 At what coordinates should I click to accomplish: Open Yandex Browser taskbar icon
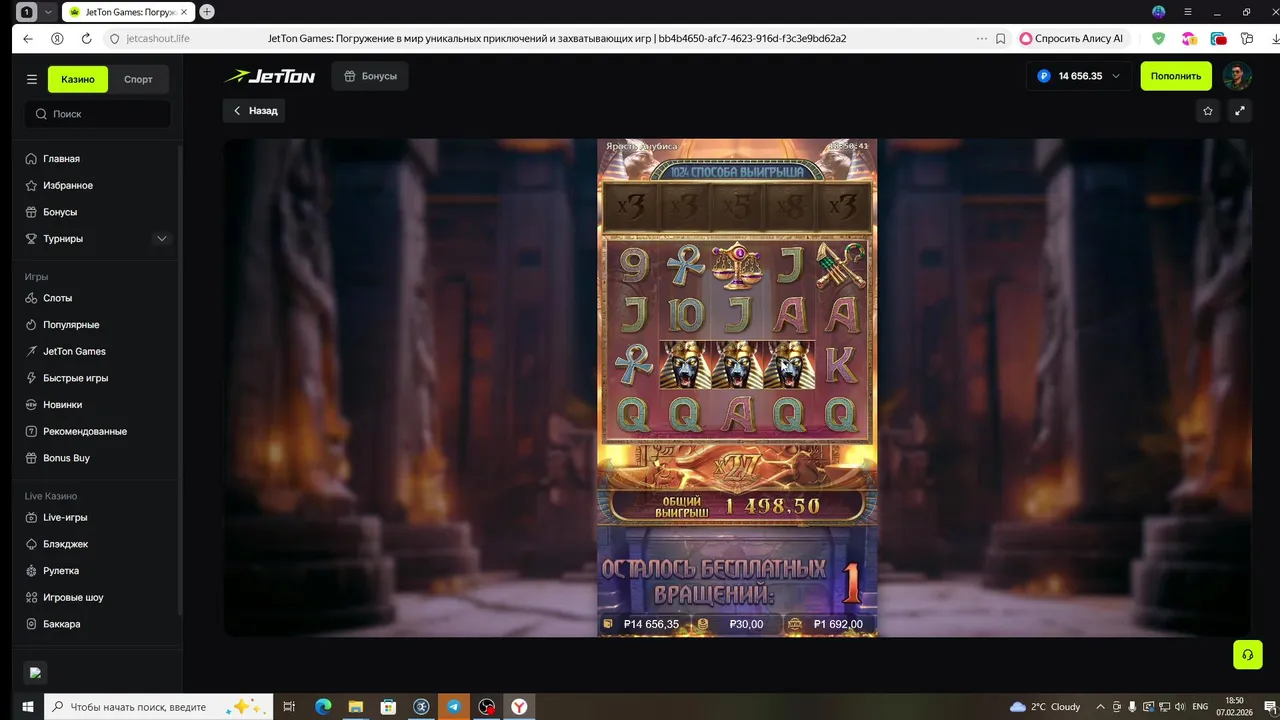pos(519,706)
